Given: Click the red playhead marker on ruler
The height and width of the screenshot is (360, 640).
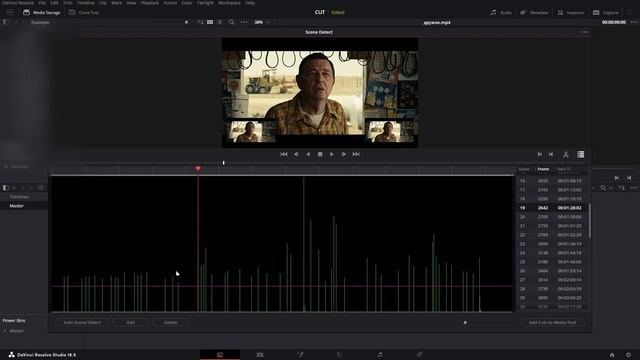Looking at the screenshot, I should coord(198,169).
